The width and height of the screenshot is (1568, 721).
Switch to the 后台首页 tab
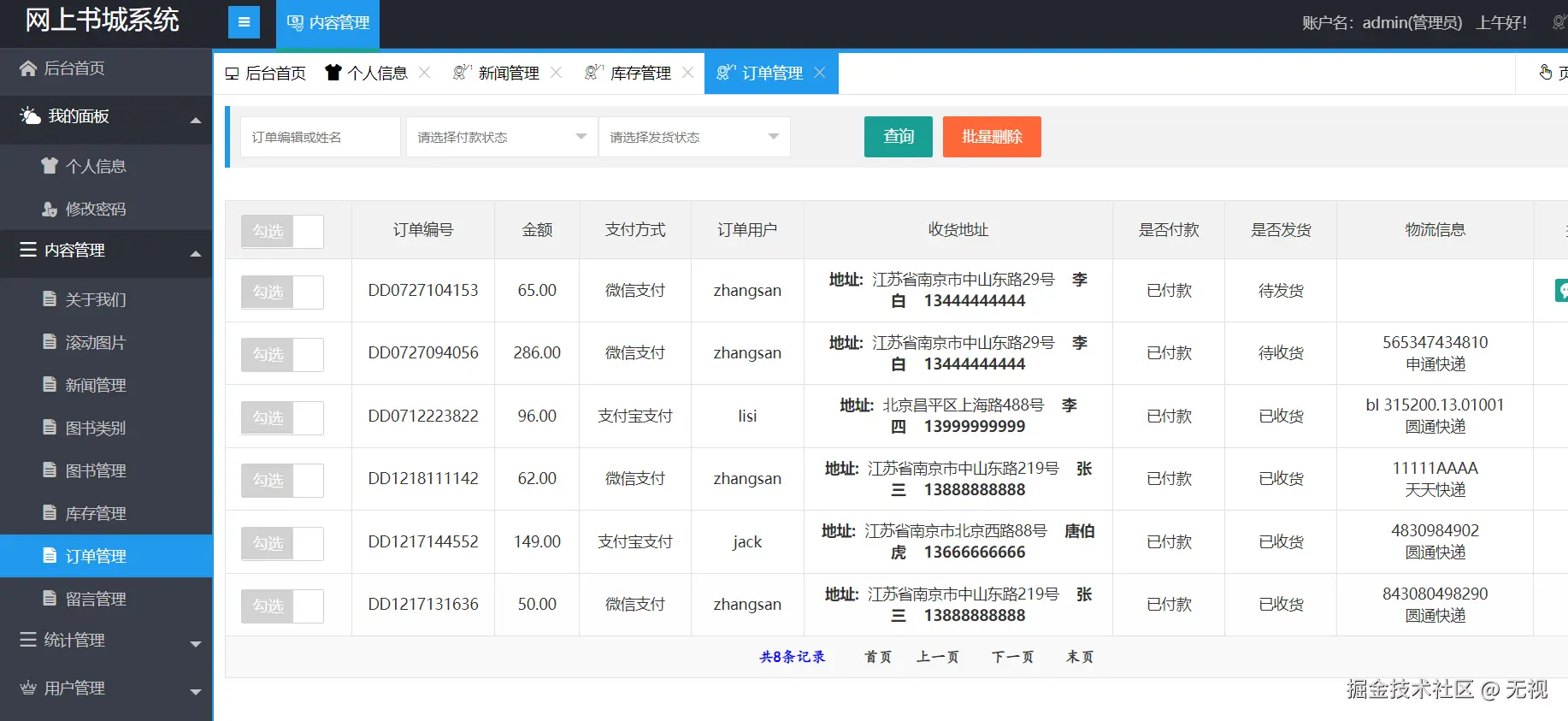click(x=265, y=74)
